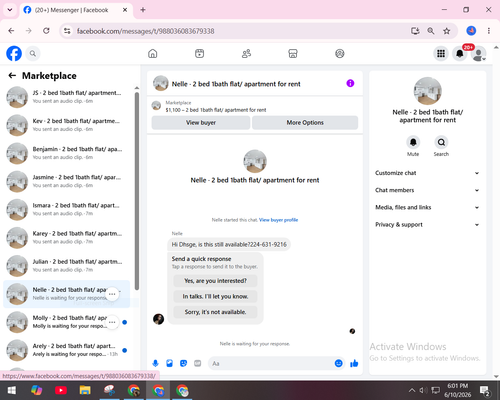This screenshot has width=500, height=400.
Task: Click the message input field Aa
Action: (x=272, y=363)
